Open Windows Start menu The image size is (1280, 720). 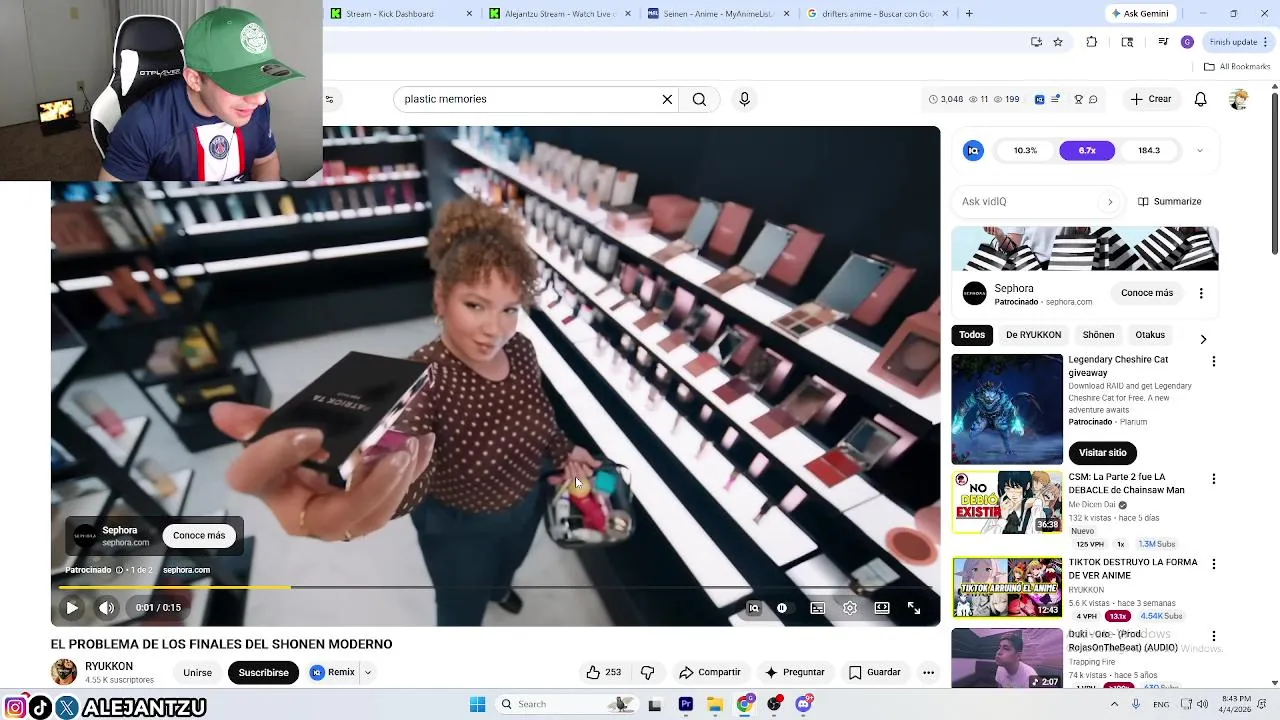click(x=477, y=704)
